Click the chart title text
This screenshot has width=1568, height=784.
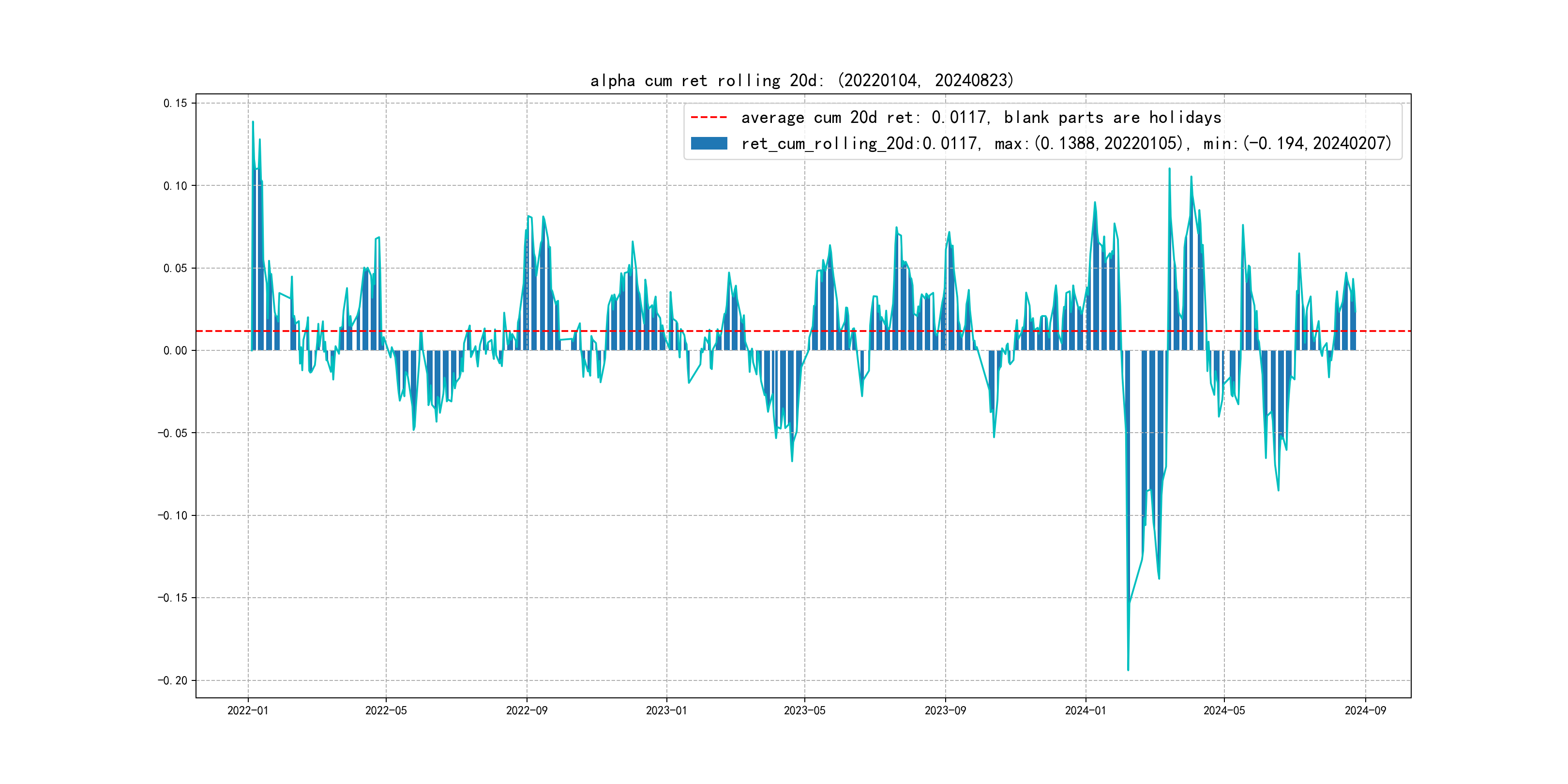pyautogui.click(x=801, y=80)
